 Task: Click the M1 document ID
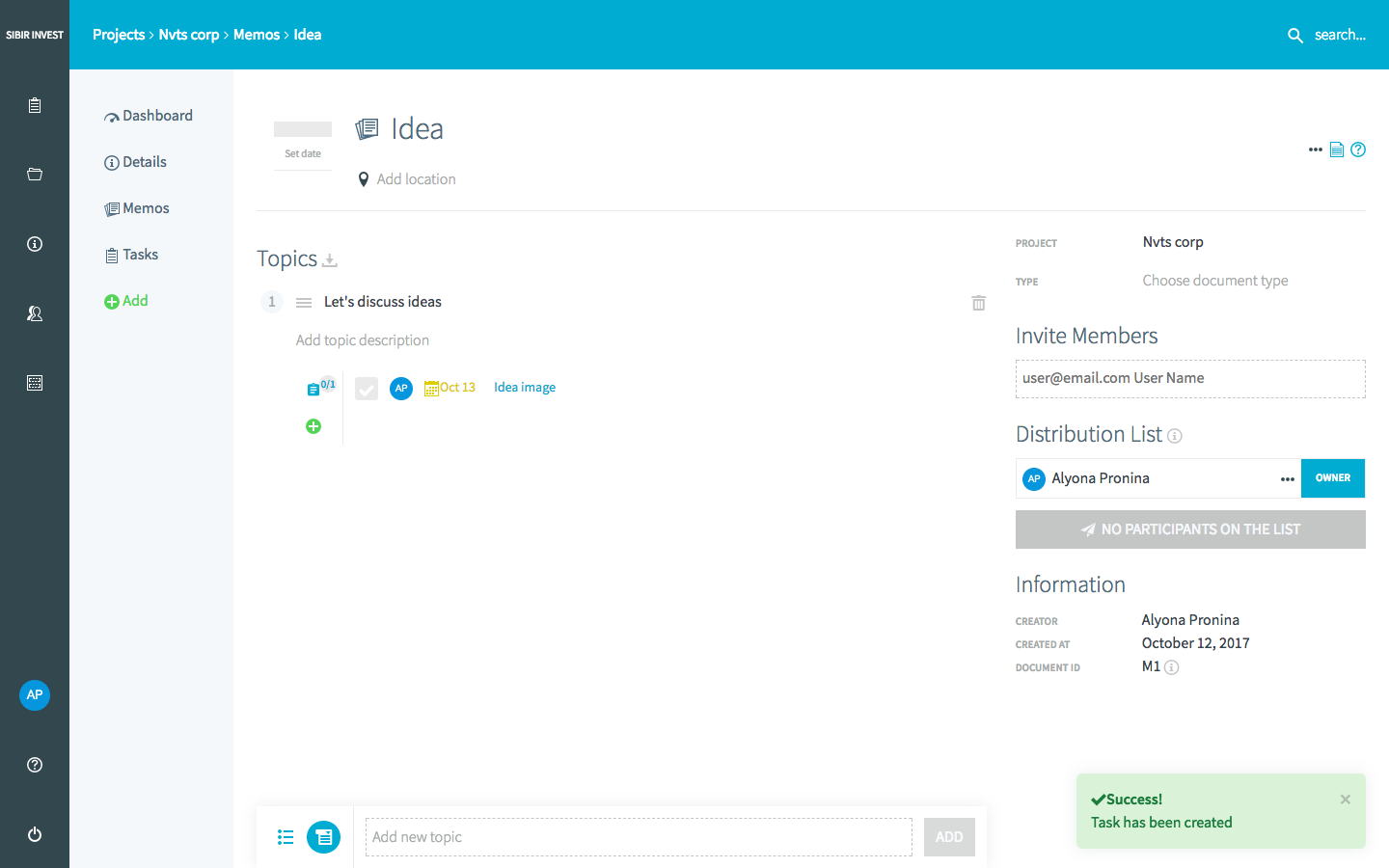[1151, 666]
